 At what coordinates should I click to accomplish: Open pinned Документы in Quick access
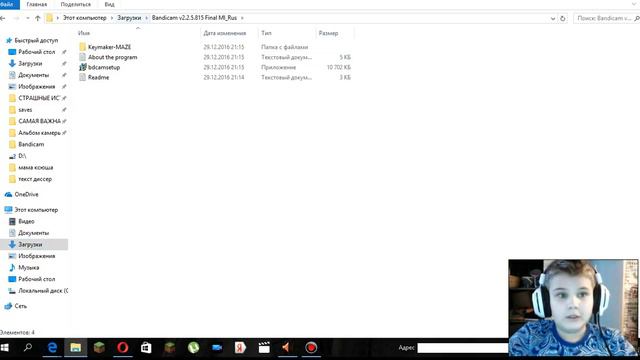(33, 75)
